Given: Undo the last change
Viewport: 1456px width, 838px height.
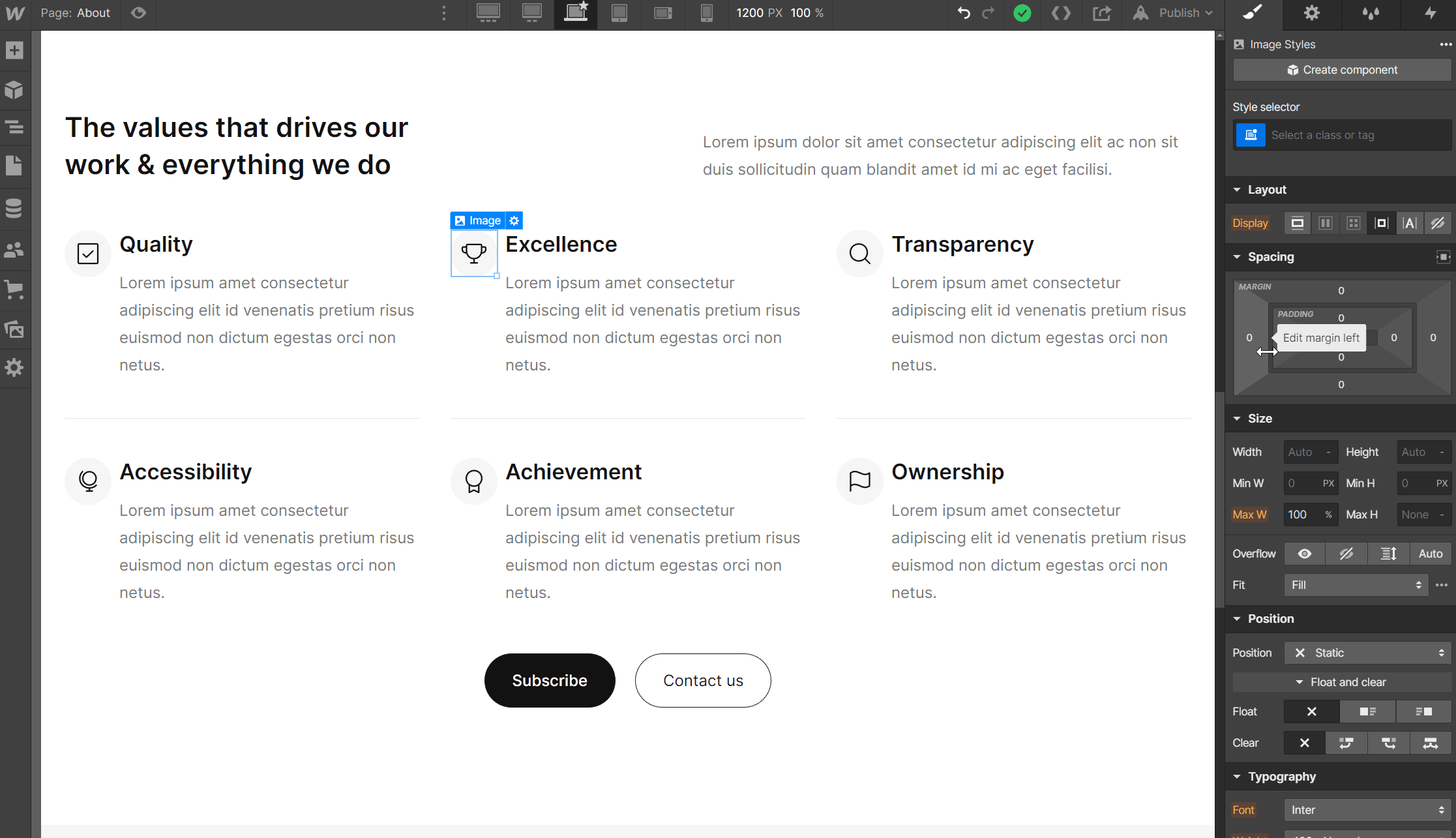Looking at the screenshot, I should (x=964, y=13).
